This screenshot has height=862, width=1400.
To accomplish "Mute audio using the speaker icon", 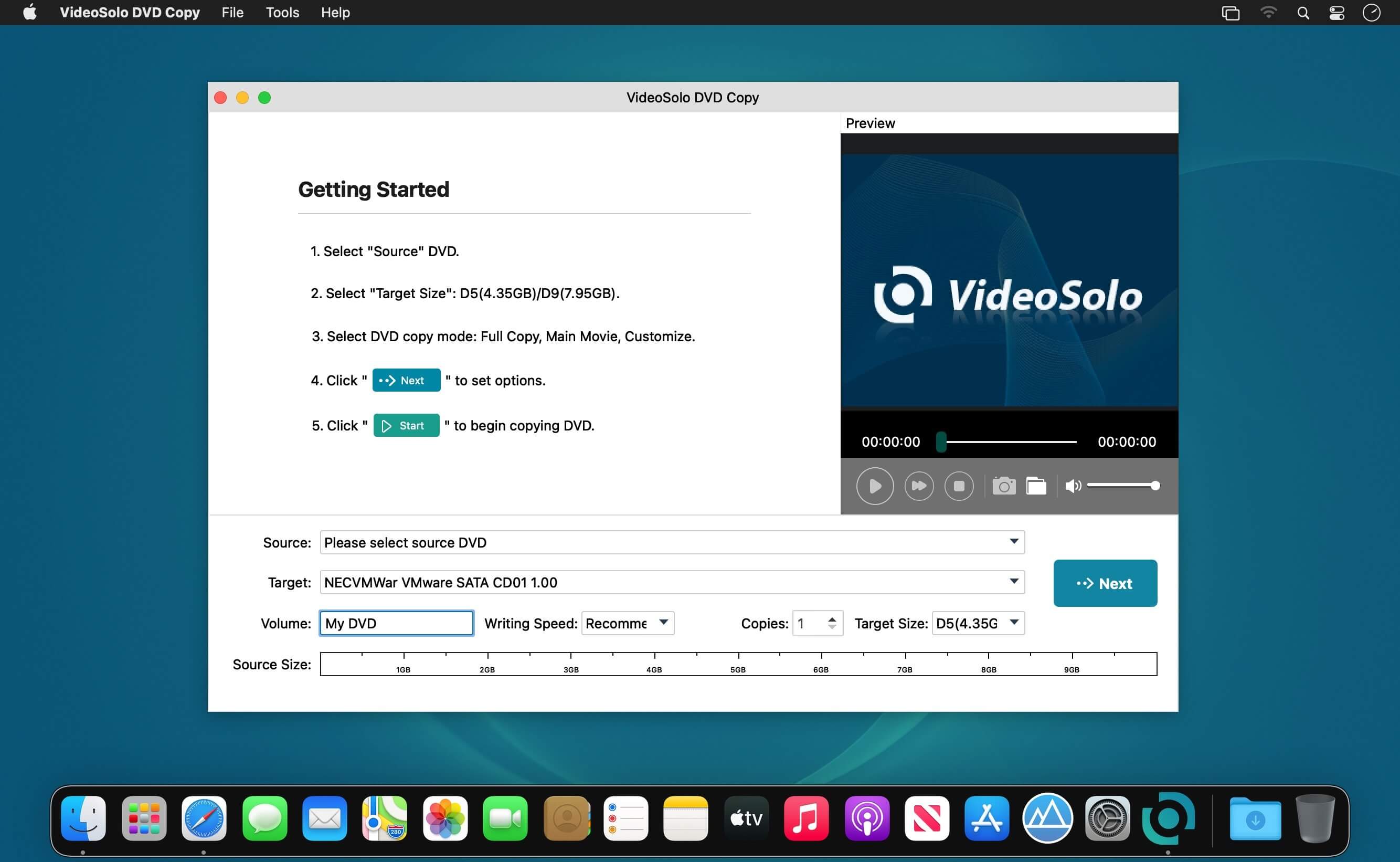I will (1073, 486).
